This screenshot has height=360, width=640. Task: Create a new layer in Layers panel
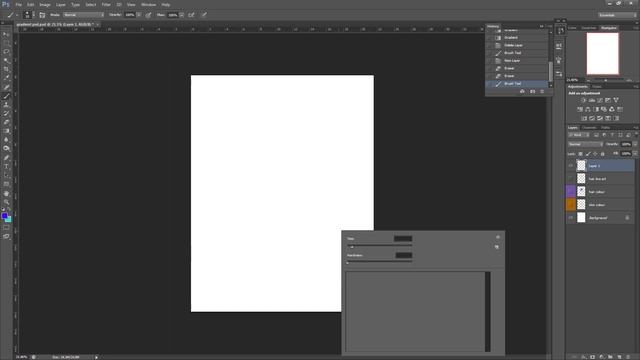tap(620, 357)
